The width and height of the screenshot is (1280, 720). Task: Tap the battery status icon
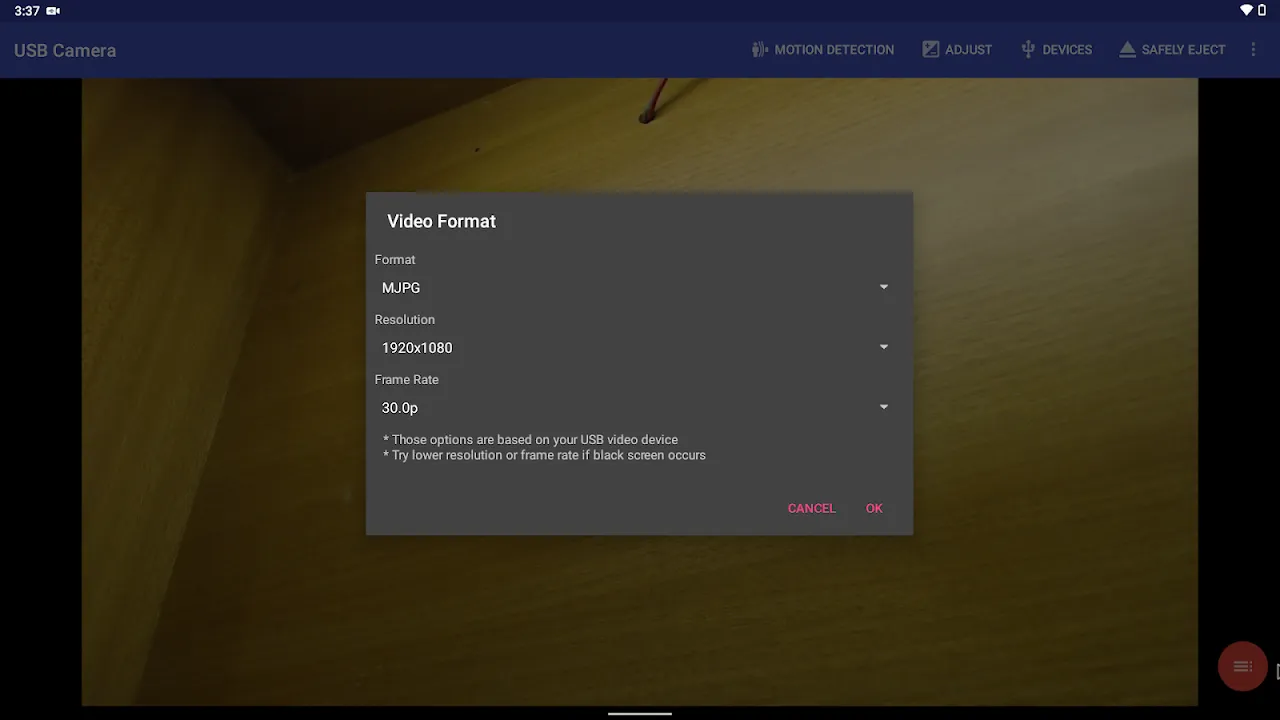[x=1262, y=10]
